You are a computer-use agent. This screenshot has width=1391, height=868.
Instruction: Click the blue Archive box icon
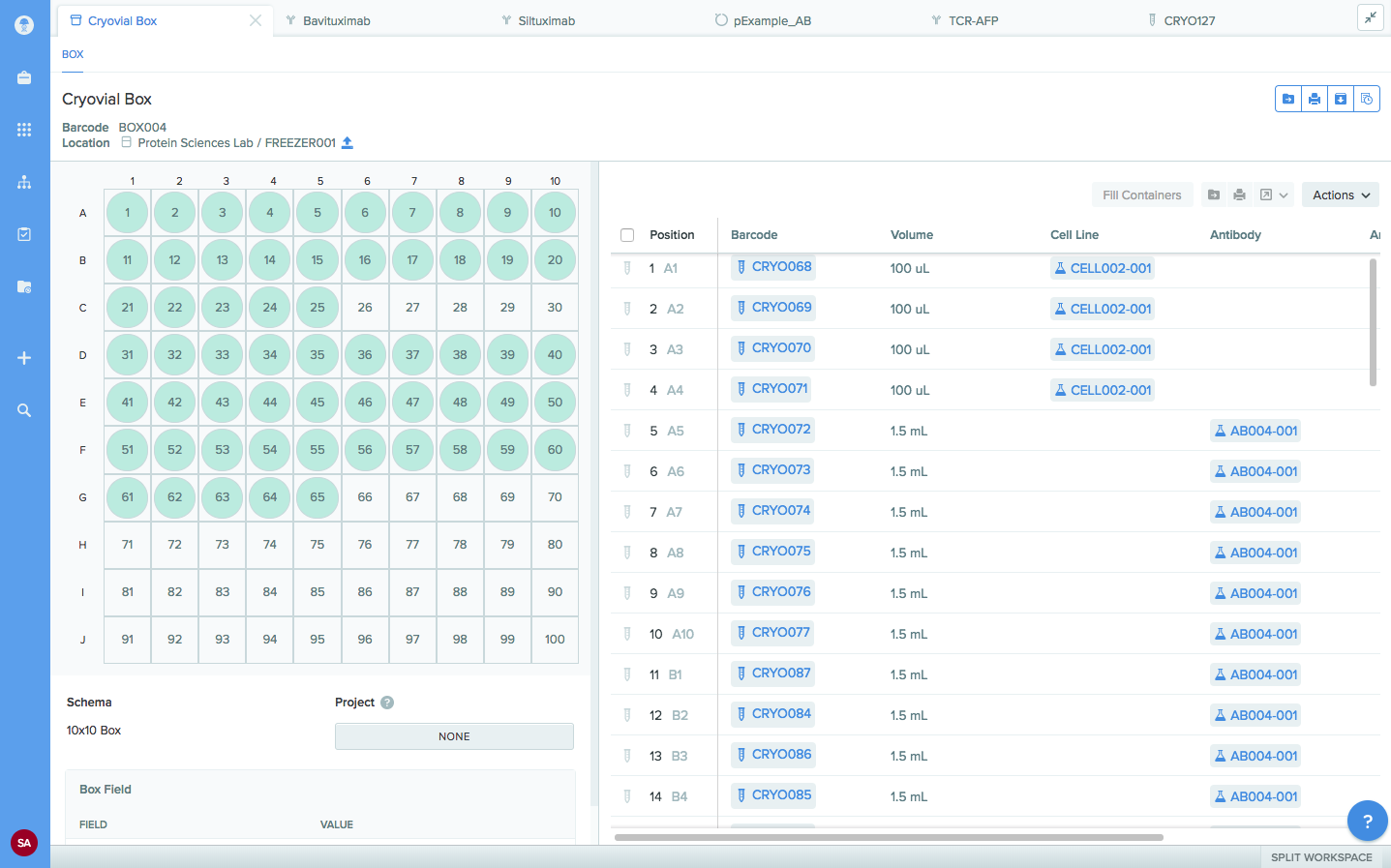coord(1341,99)
